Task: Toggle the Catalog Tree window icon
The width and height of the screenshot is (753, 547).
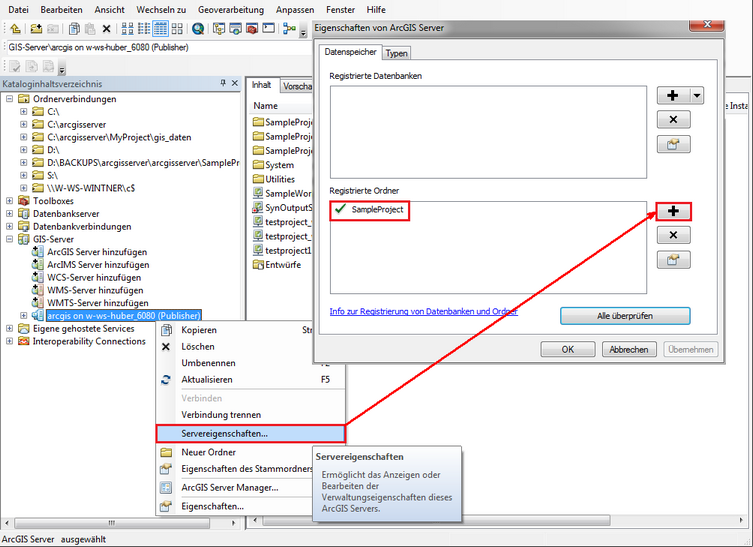Action: click(x=219, y=29)
